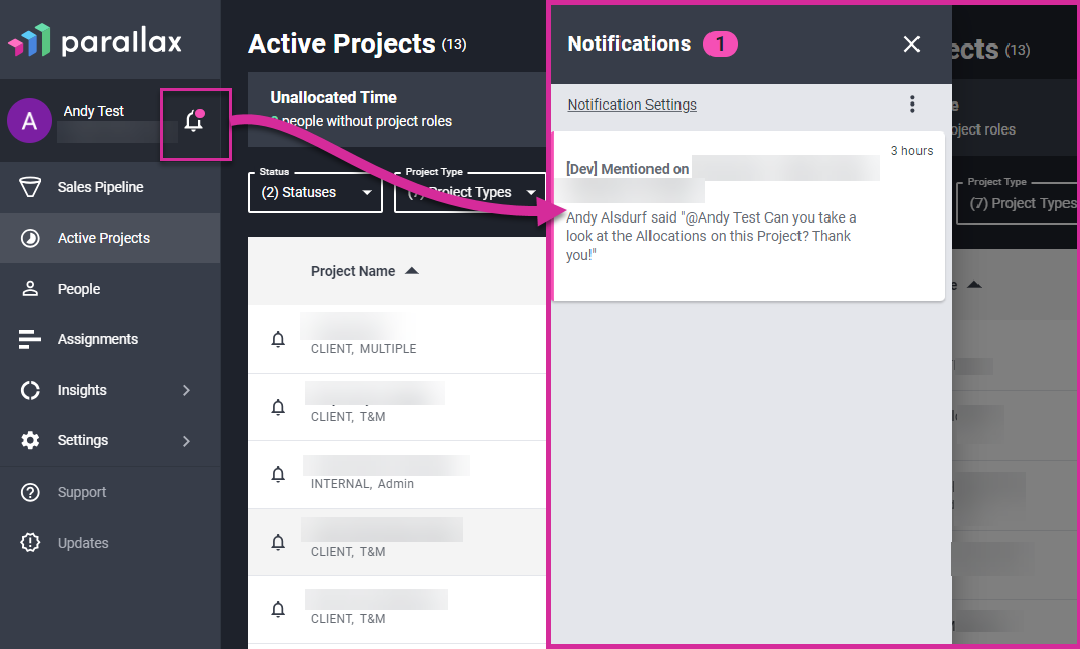The height and width of the screenshot is (649, 1080).
Task: Select the Sales Pipeline icon
Action: 30,187
